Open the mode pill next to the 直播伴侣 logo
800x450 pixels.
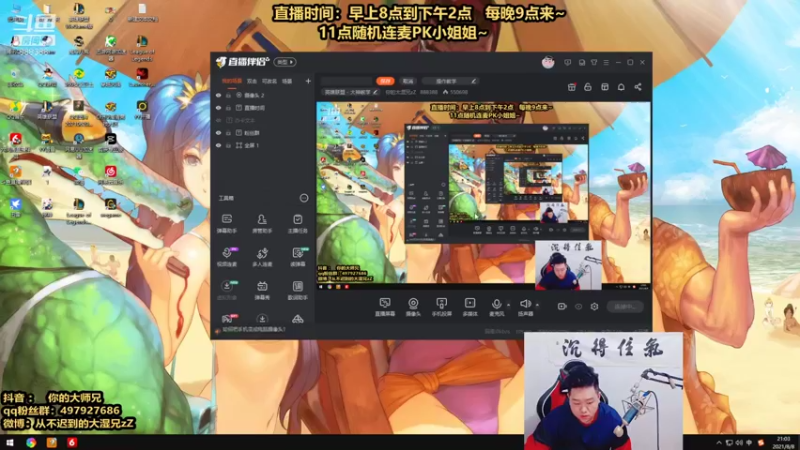tap(285, 62)
